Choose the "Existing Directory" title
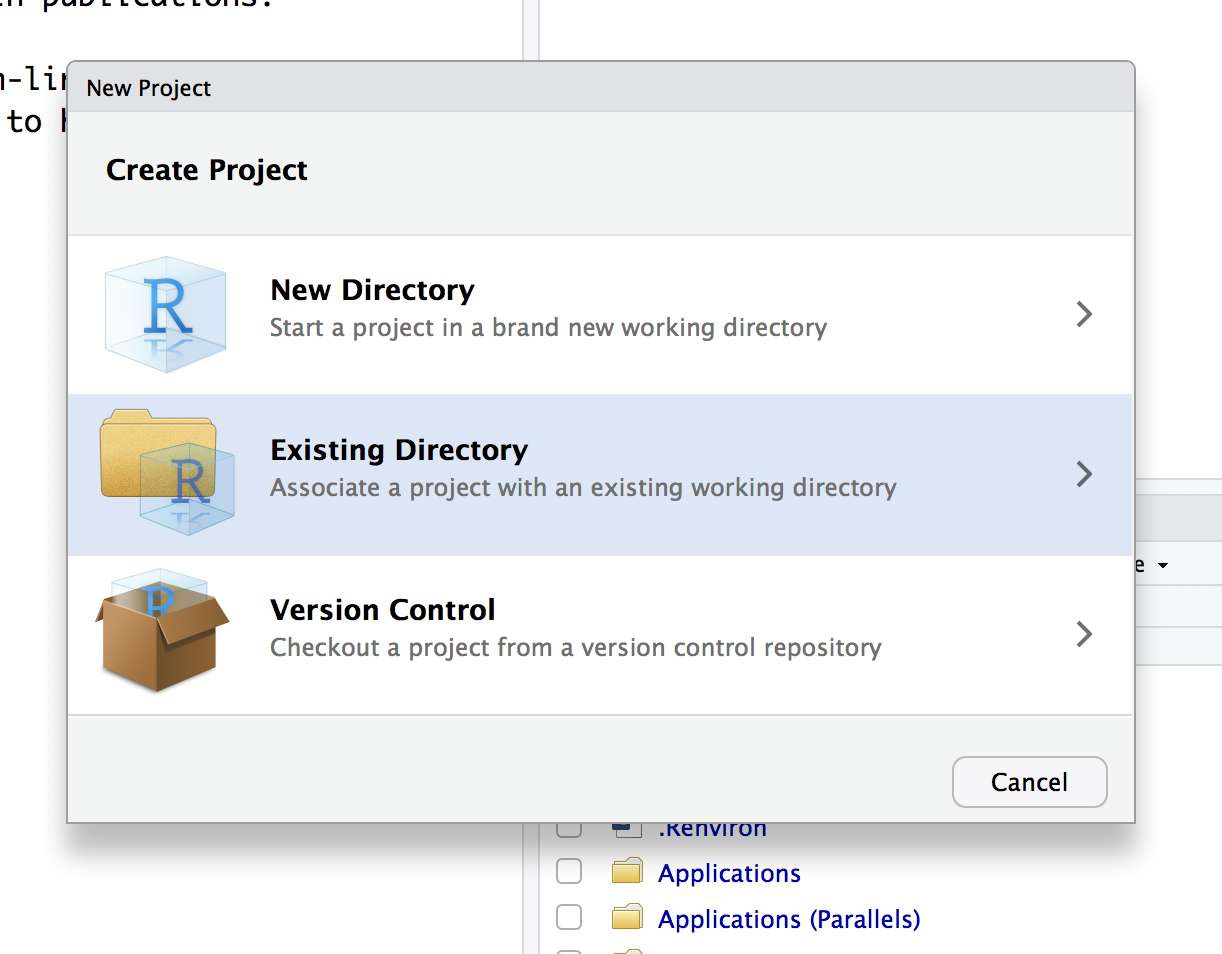The height and width of the screenshot is (954, 1222). click(399, 450)
